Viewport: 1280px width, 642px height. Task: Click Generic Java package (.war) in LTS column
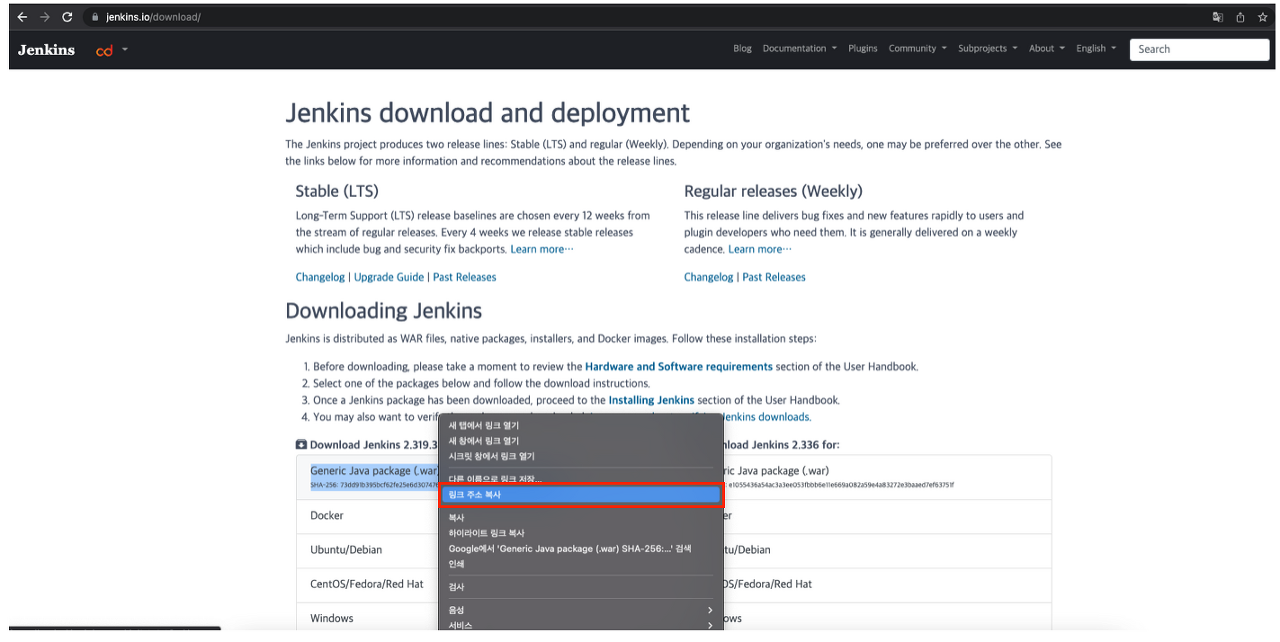374,470
